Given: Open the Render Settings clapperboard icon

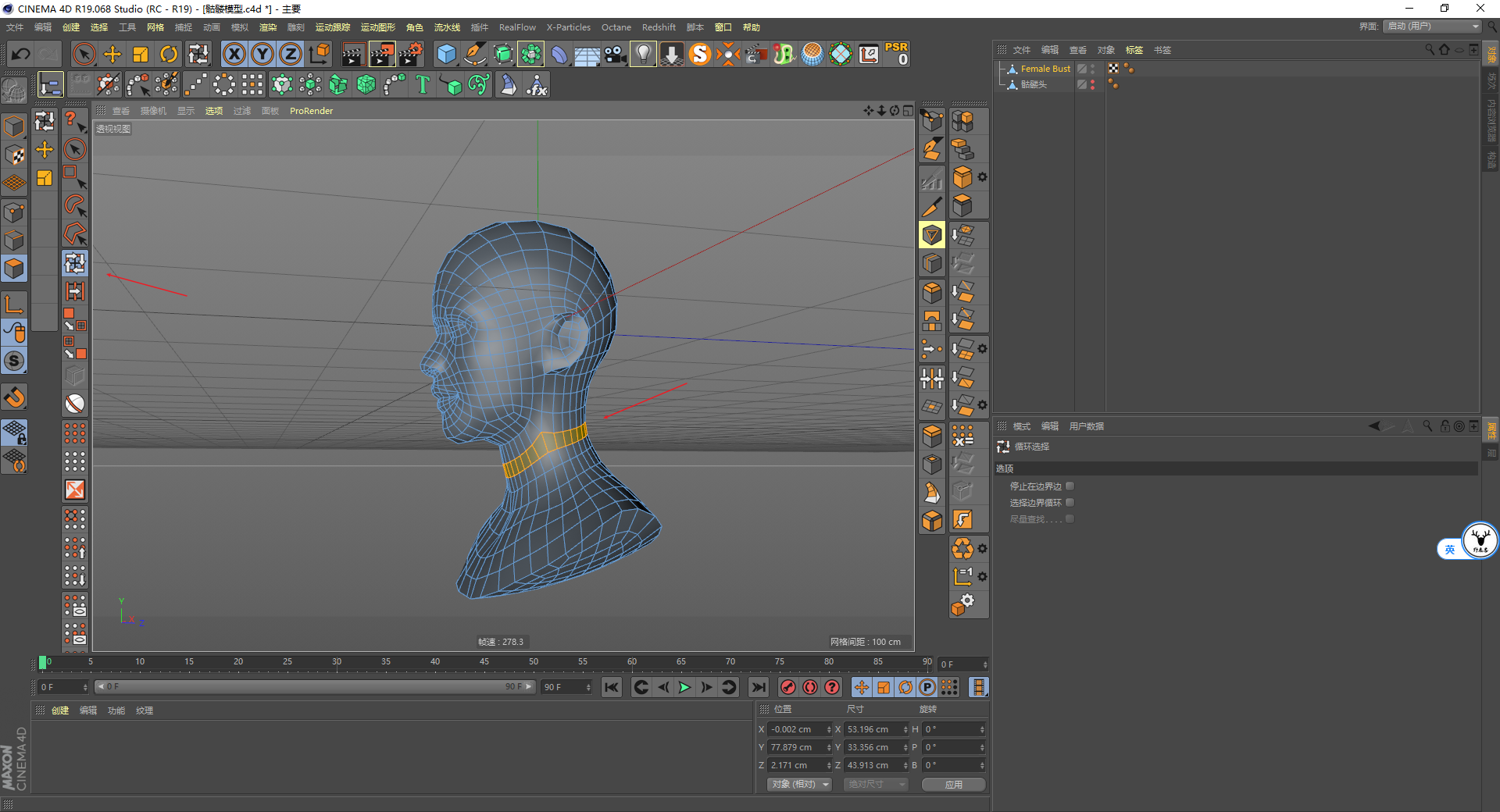Looking at the screenshot, I should click(x=410, y=54).
